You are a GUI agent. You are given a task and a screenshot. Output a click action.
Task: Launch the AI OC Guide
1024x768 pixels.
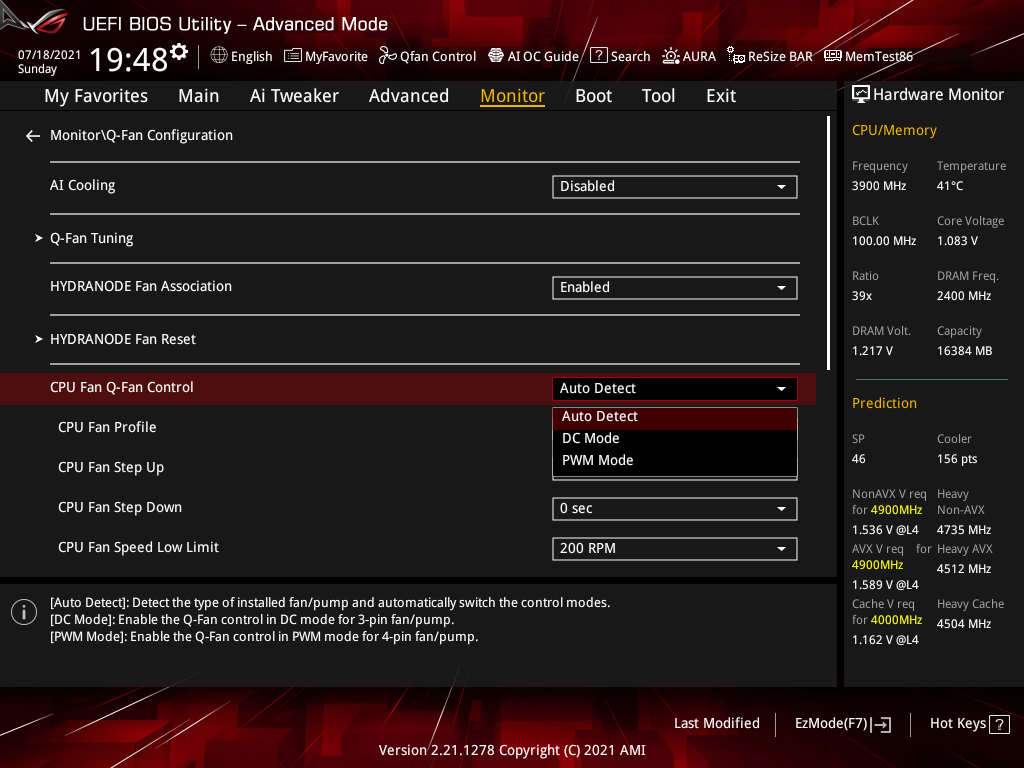click(533, 56)
